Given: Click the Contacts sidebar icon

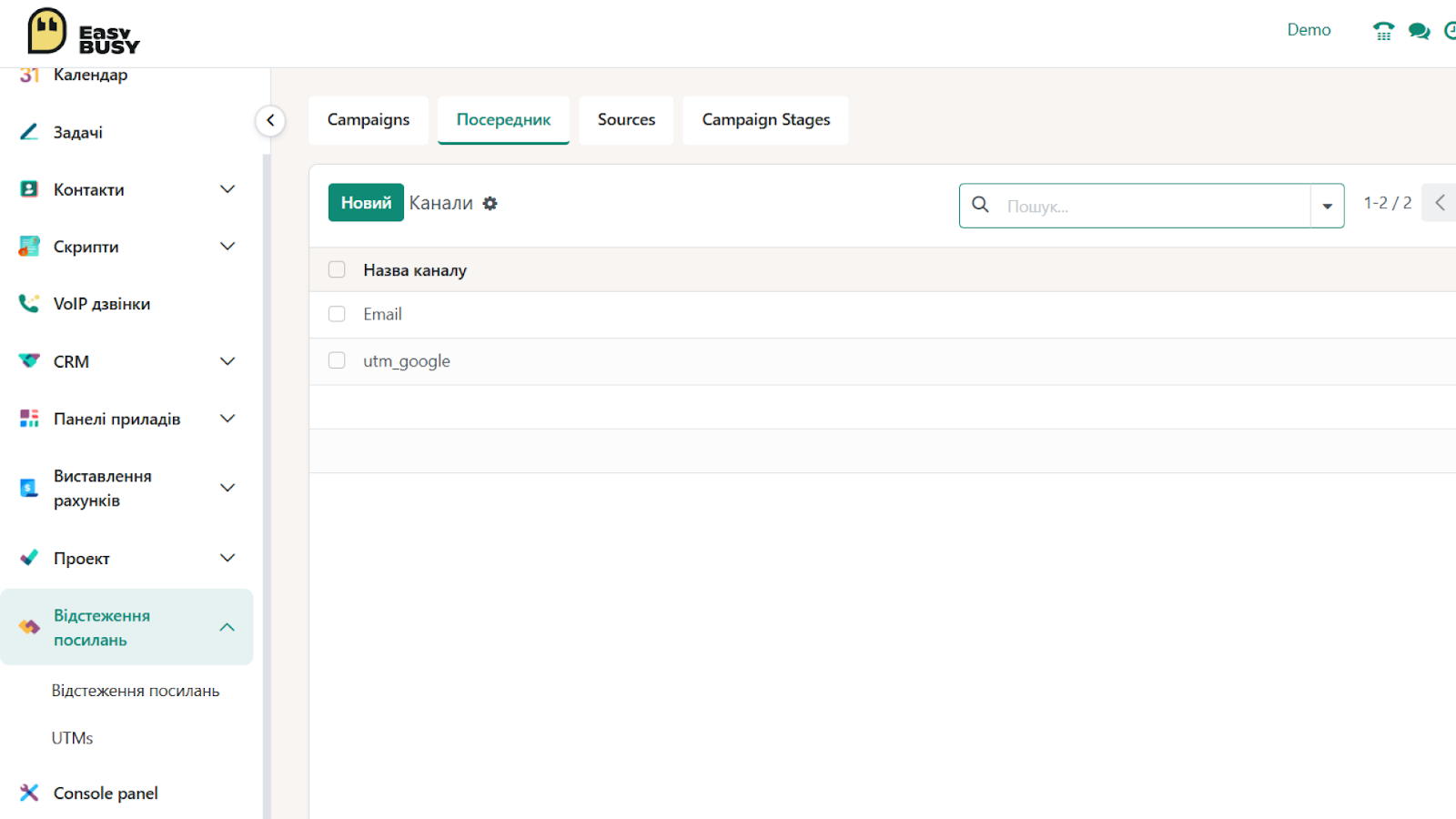Looking at the screenshot, I should pos(29,189).
